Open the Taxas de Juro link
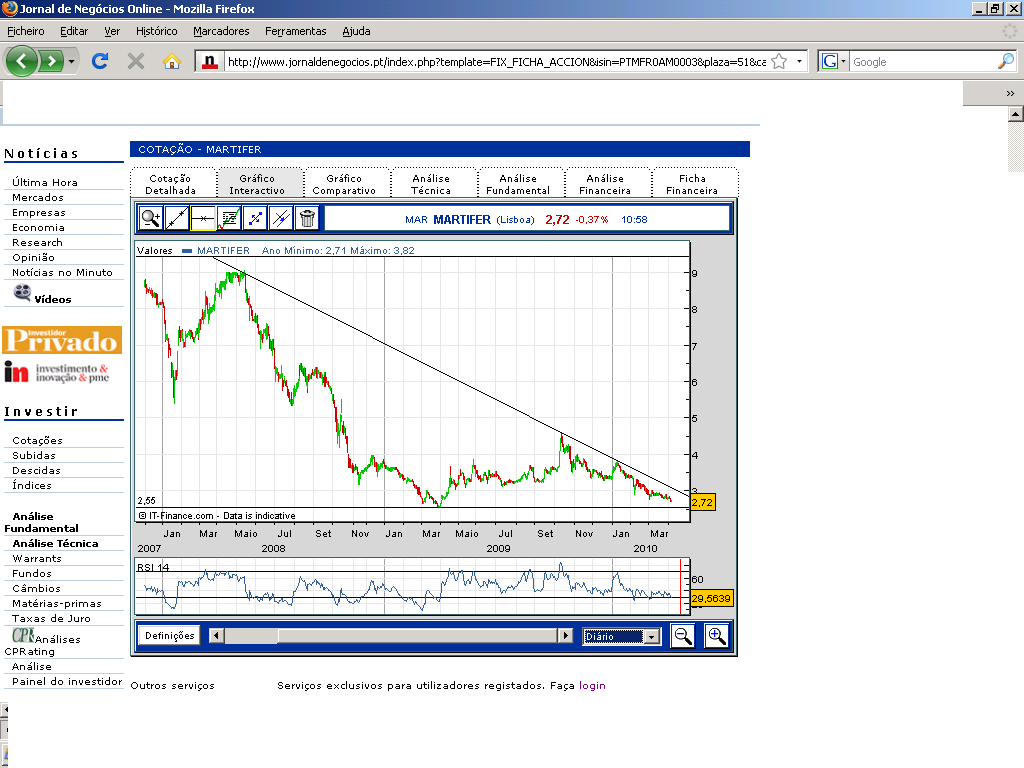This screenshot has height=768, width=1024. pos(51,618)
